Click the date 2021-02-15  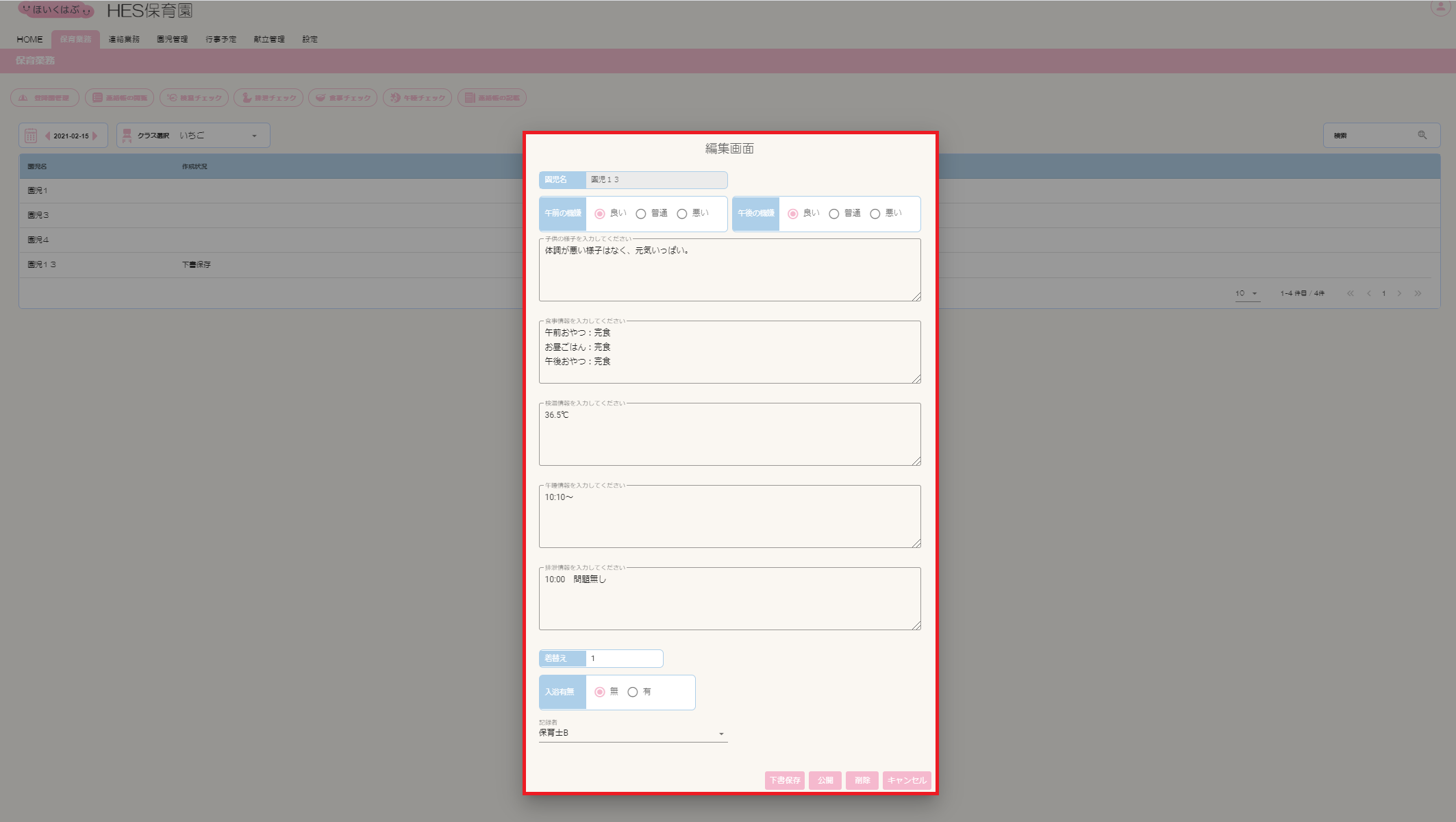click(x=71, y=136)
